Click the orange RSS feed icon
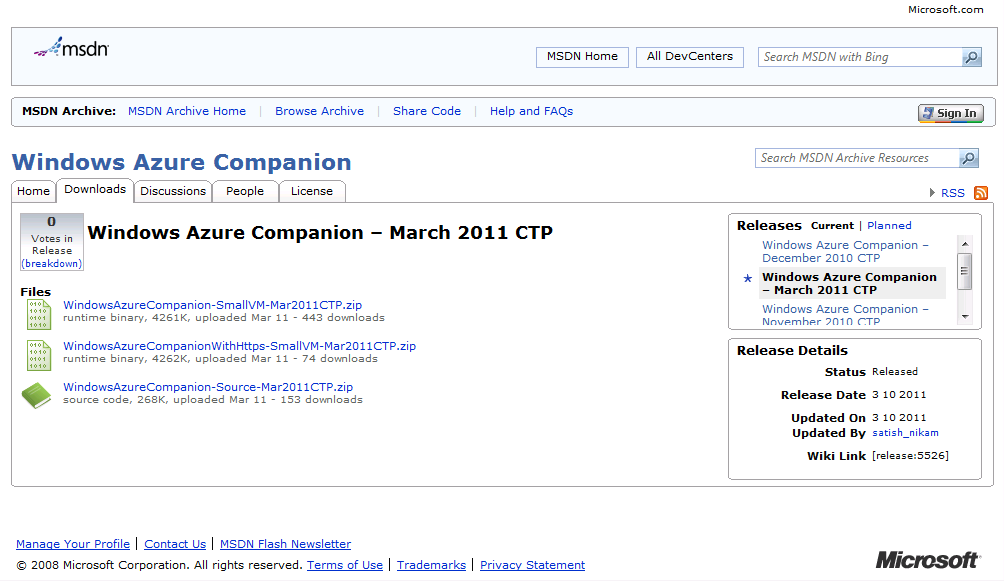The image size is (1004, 581). tap(980, 193)
